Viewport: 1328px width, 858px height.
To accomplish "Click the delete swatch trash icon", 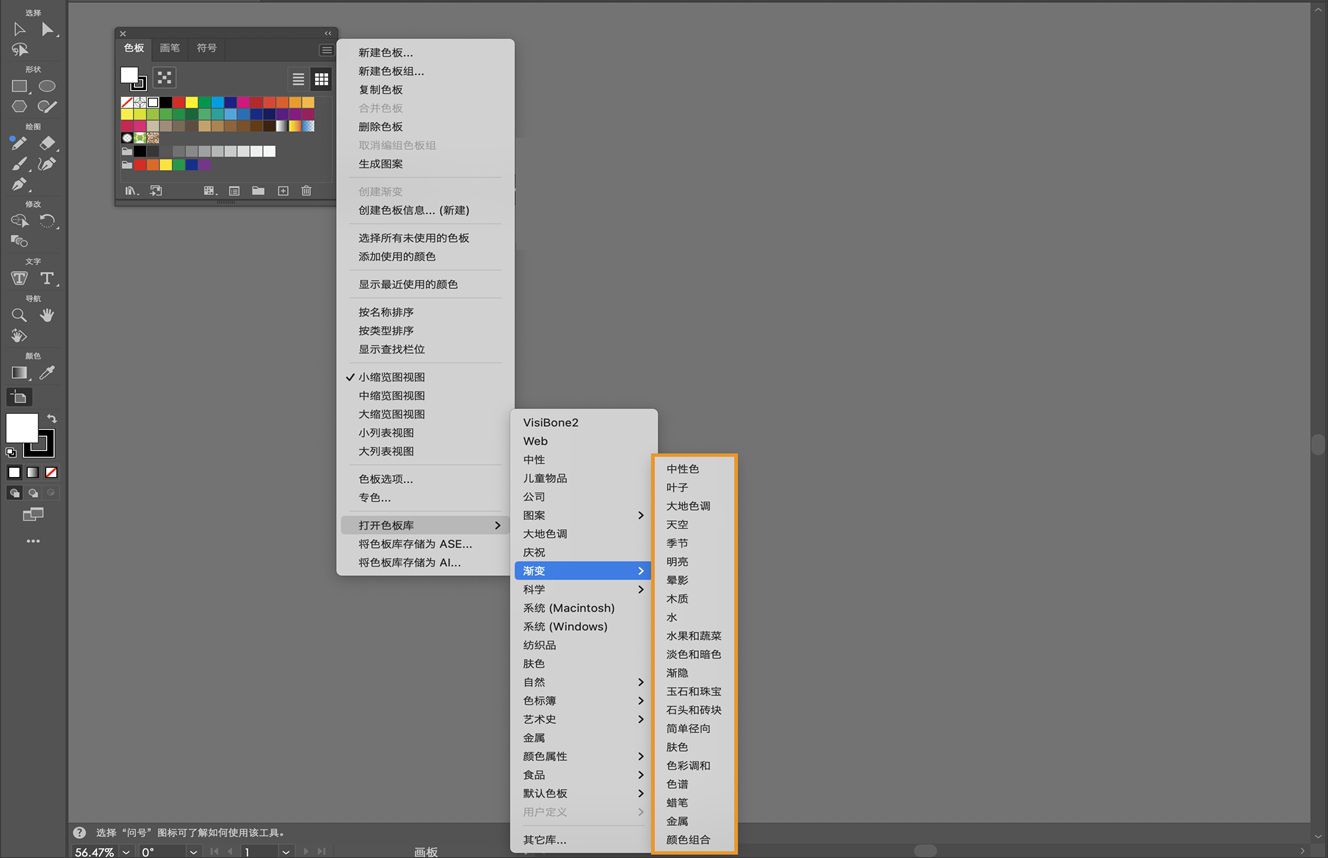I will click(306, 190).
